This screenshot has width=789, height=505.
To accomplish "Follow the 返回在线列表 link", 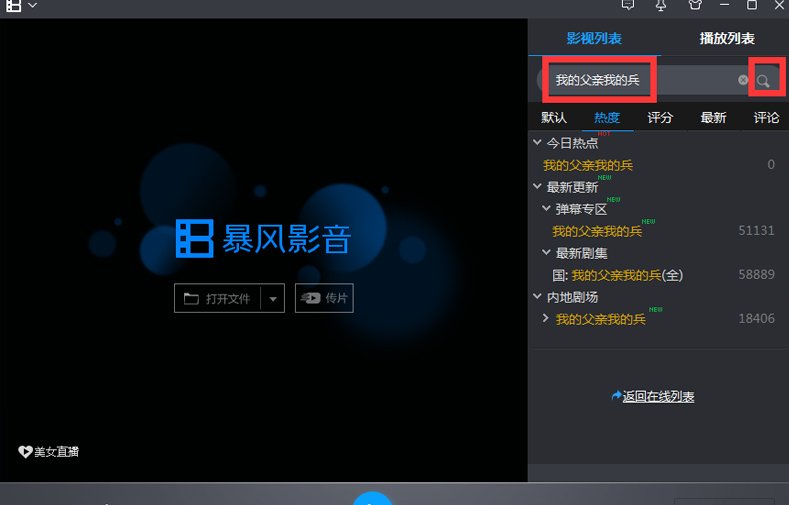I will (658, 396).
